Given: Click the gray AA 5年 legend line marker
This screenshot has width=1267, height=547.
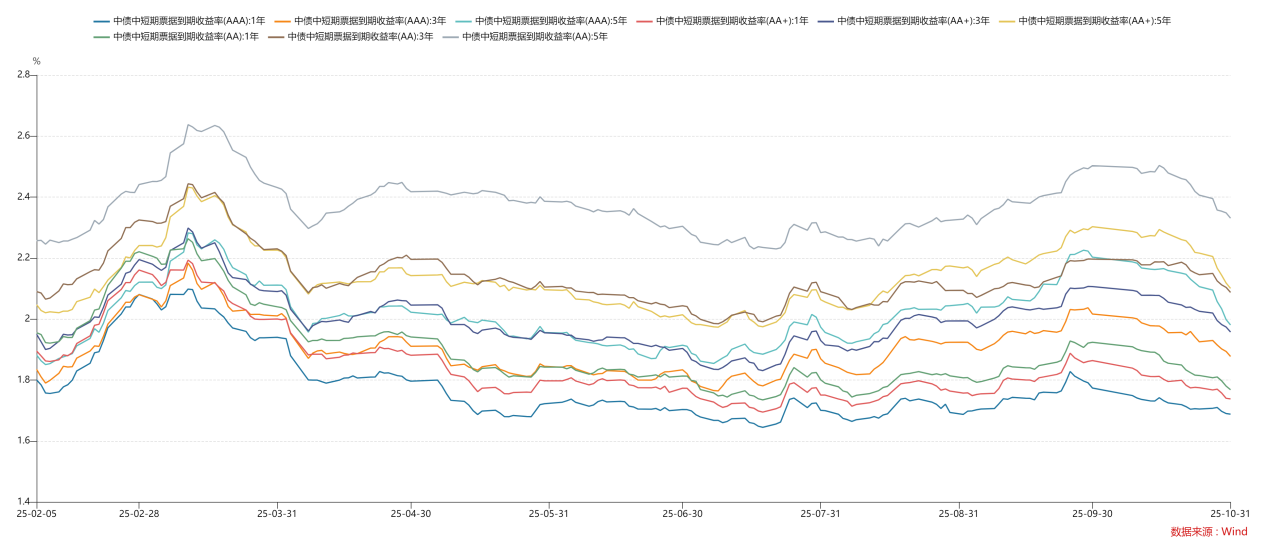Looking at the screenshot, I should click(x=450, y=37).
